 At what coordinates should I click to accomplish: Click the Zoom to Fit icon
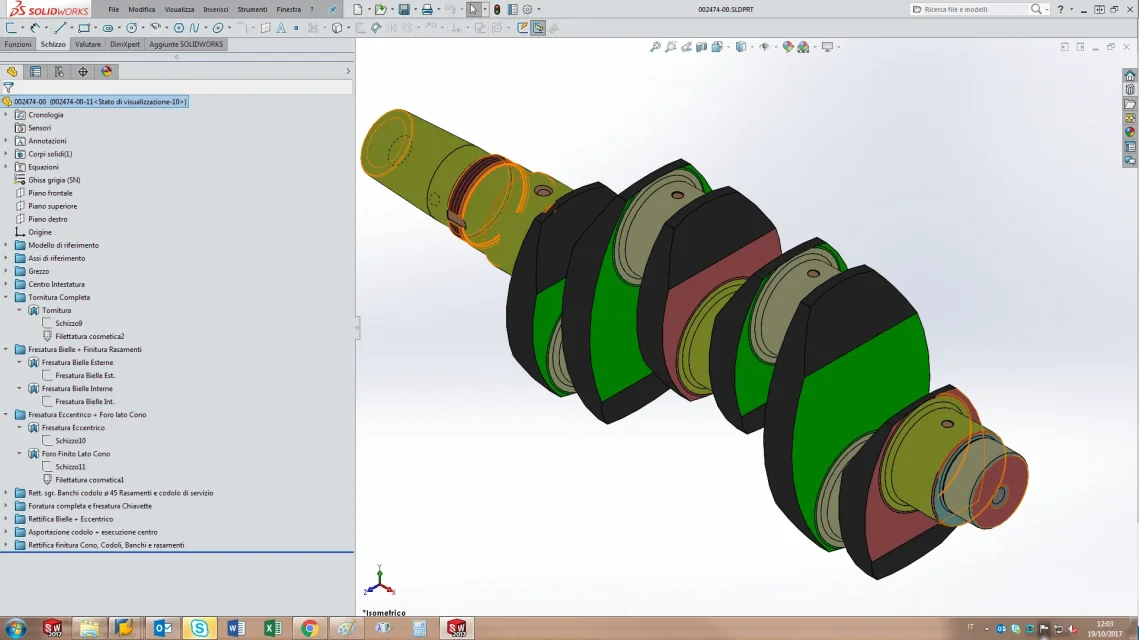point(655,46)
